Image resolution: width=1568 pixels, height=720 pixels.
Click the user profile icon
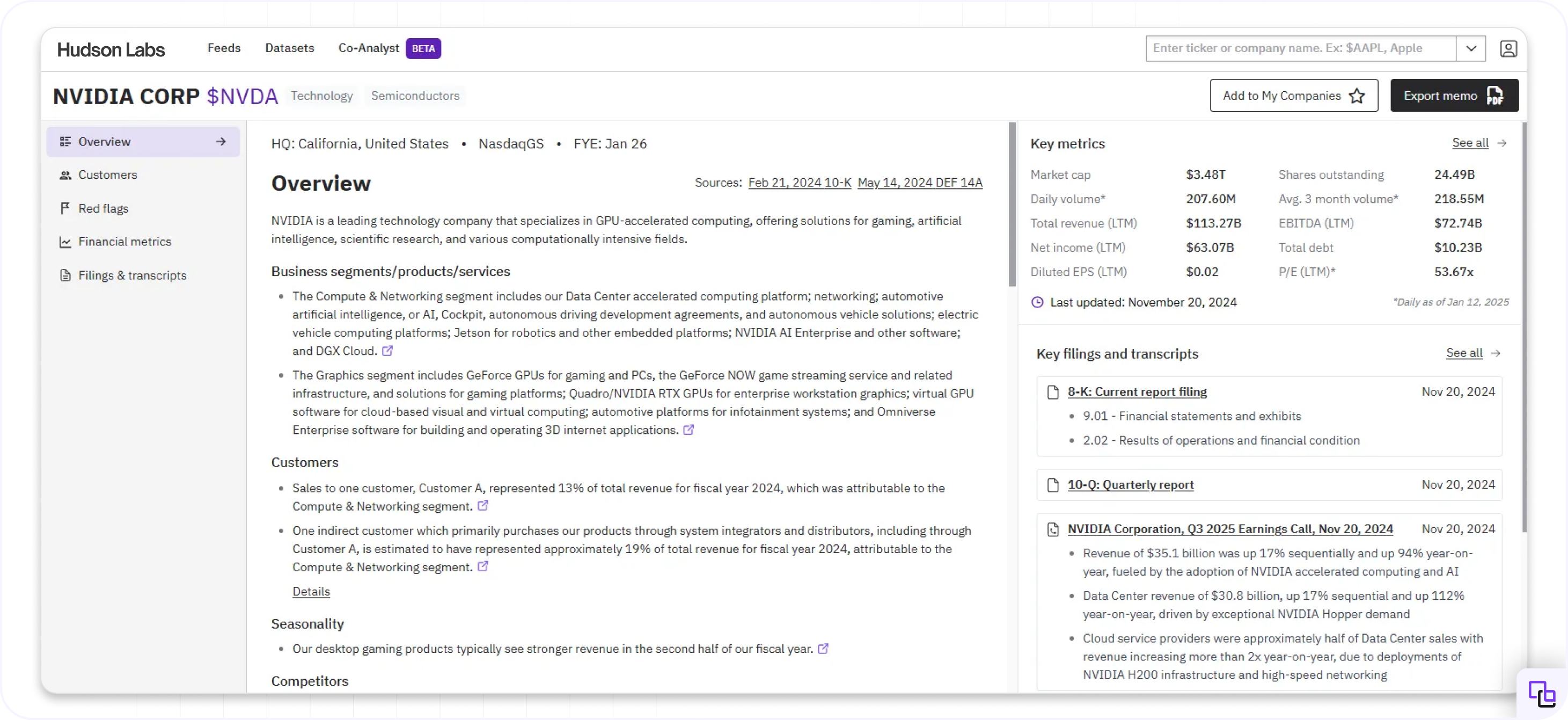pyautogui.click(x=1508, y=49)
